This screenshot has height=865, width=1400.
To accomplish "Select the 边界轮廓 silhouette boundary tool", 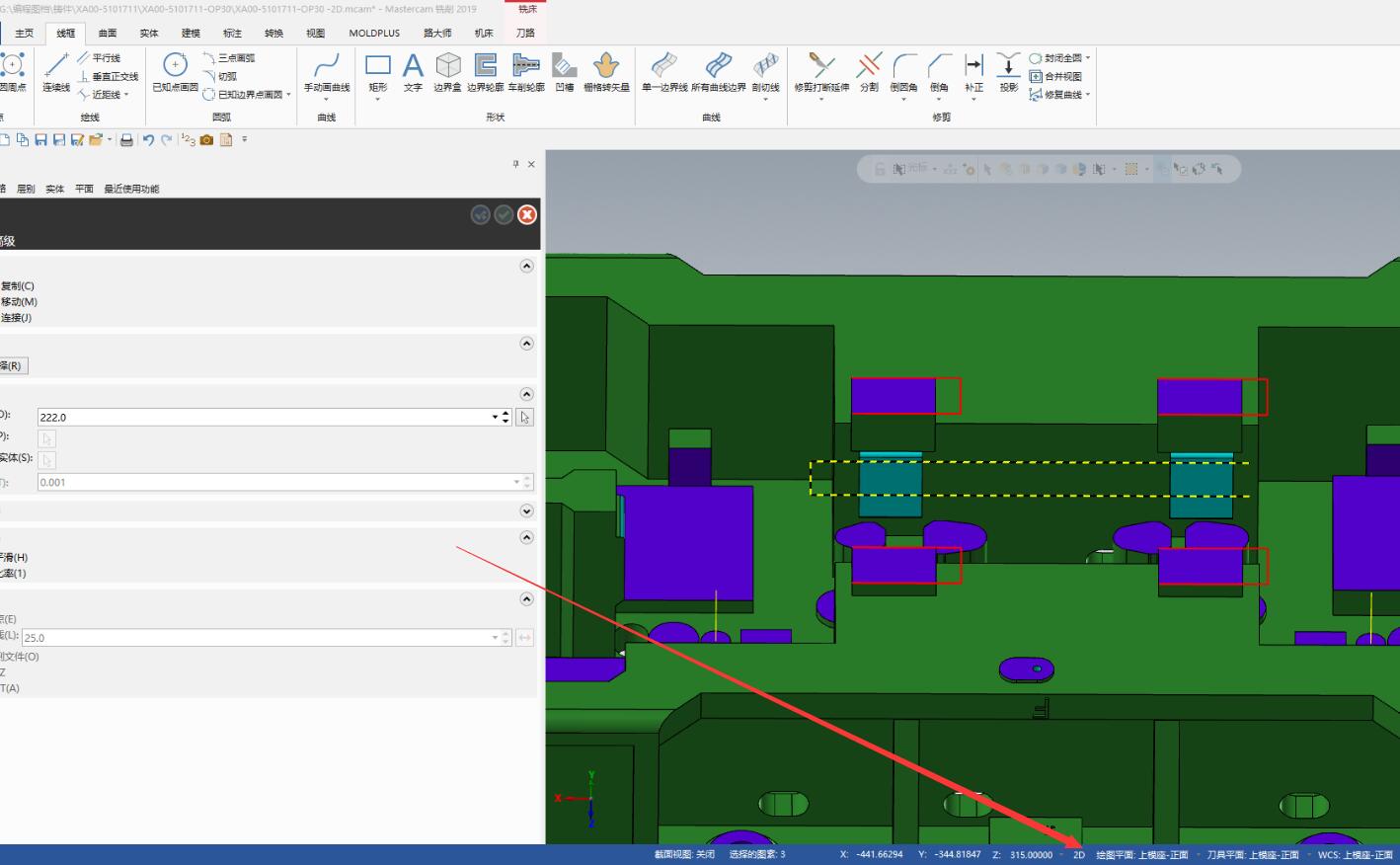I will [485, 72].
